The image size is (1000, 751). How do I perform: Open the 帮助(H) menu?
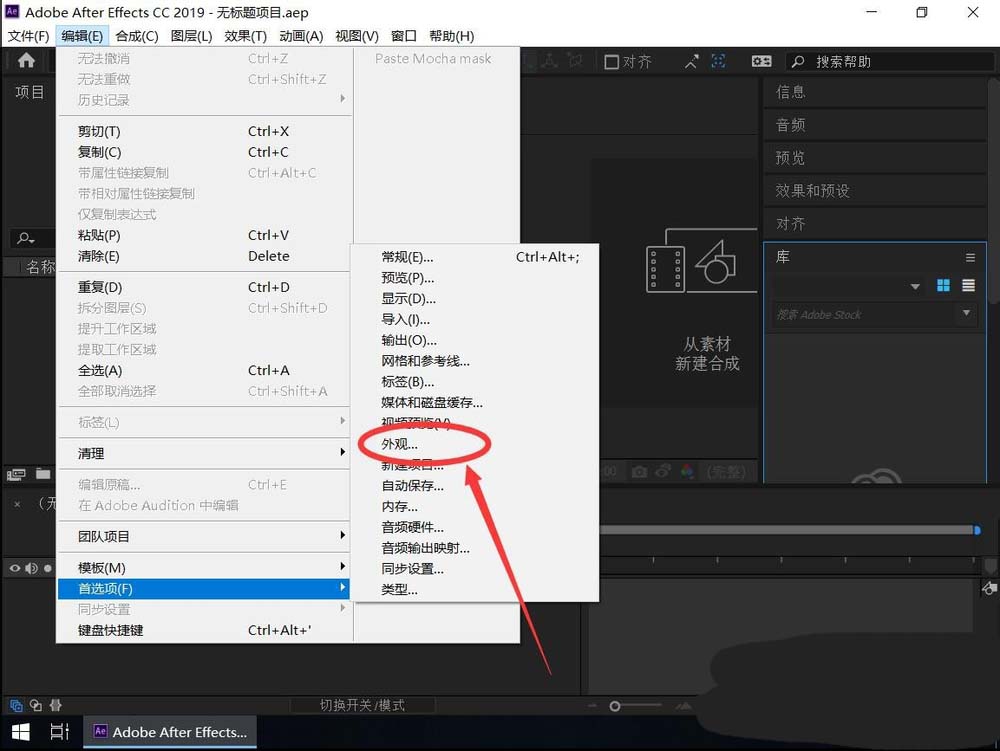(x=452, y=36)
